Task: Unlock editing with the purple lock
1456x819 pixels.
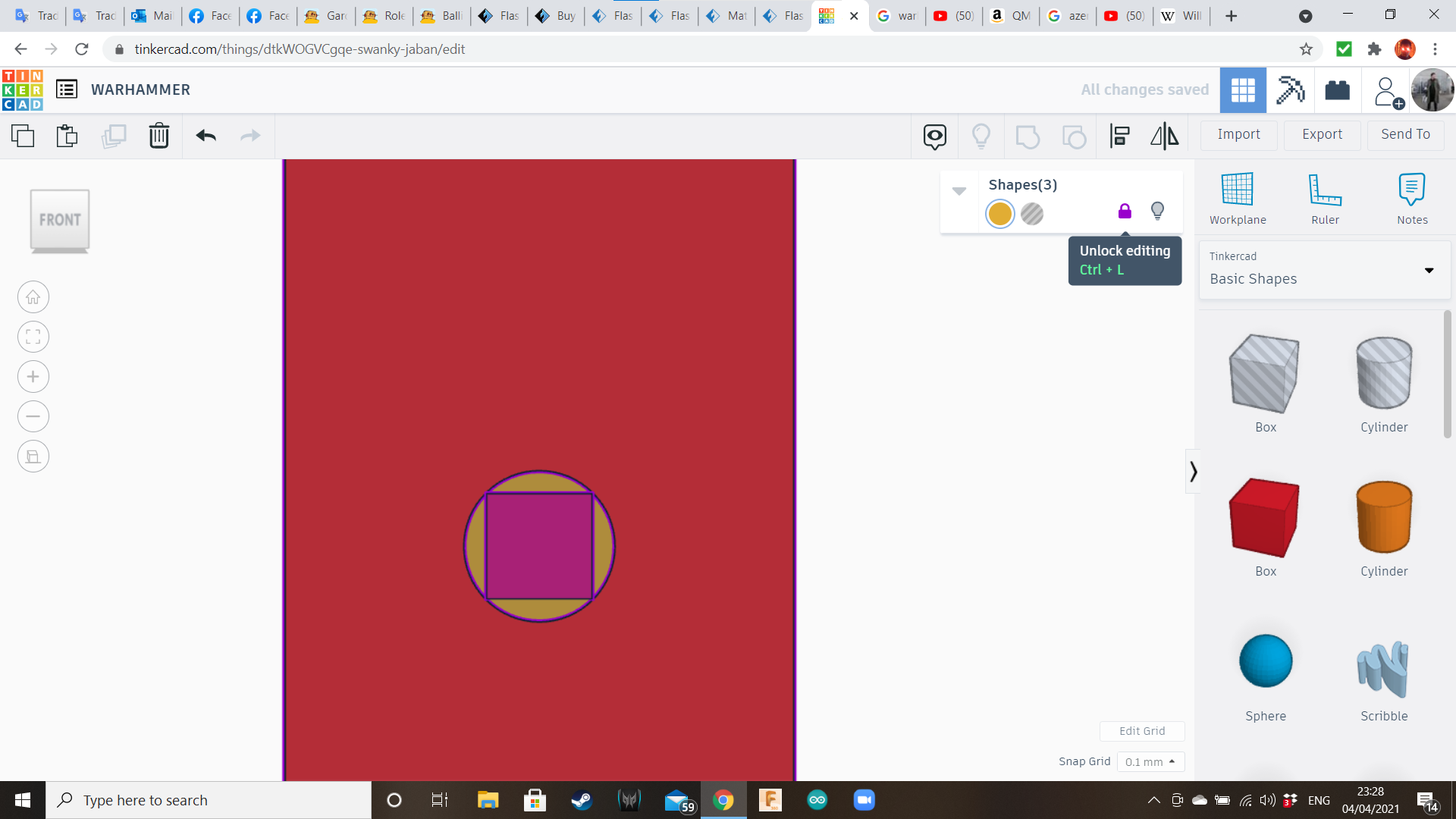Action: pyautogui.click(x=1125, y=211)
